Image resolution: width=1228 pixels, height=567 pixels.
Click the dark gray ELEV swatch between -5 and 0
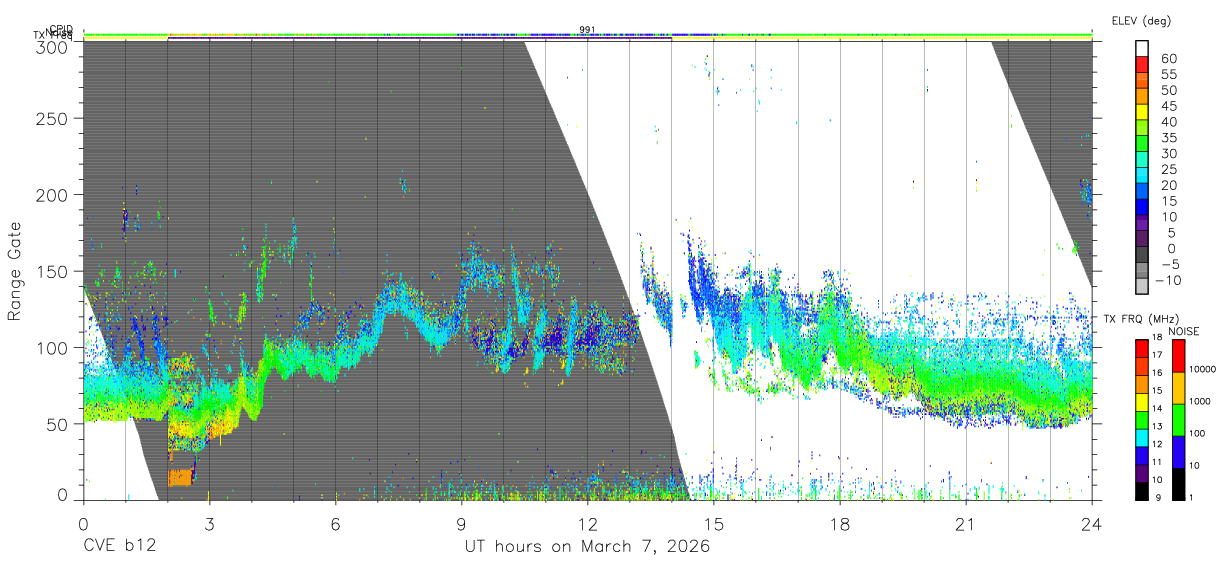1142,255
